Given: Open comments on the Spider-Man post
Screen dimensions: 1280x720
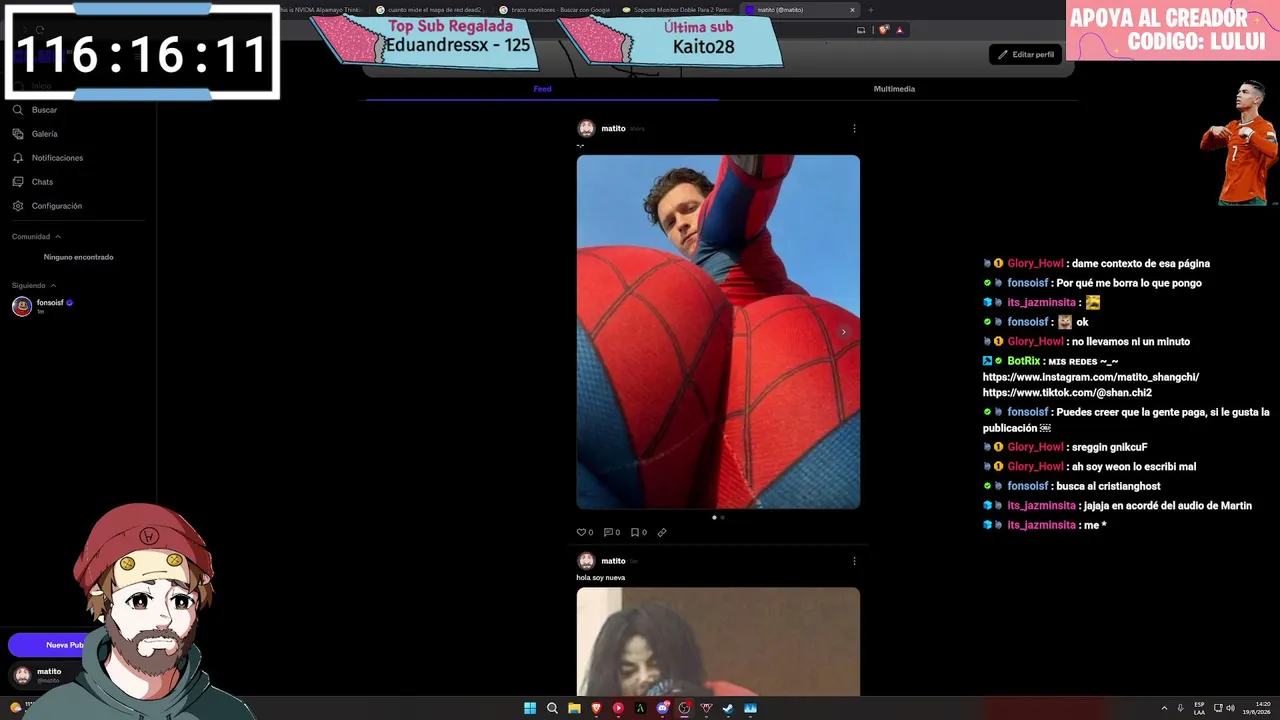Looking at the screenshot, I should [x=608, y=533].
